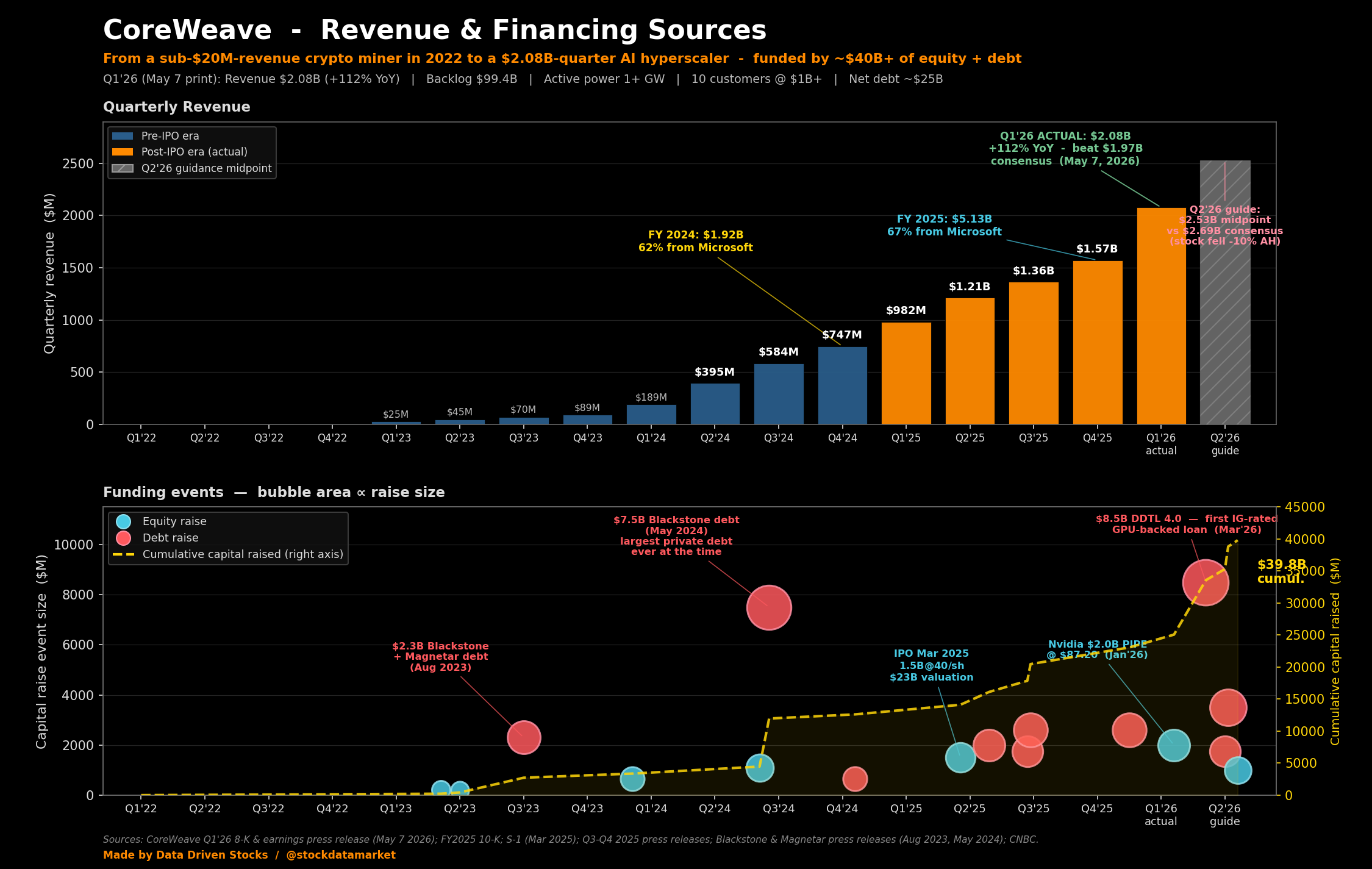
Task: Select the equity bubble just before Q3'24
Action: 760,768
